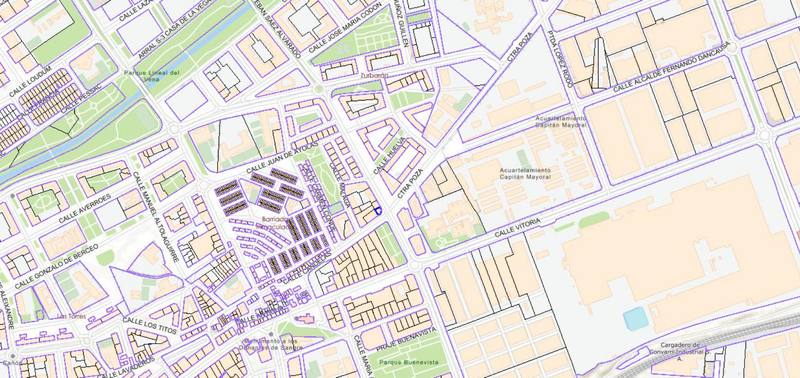Click the pink building above Donantes de Sangre

306,319
